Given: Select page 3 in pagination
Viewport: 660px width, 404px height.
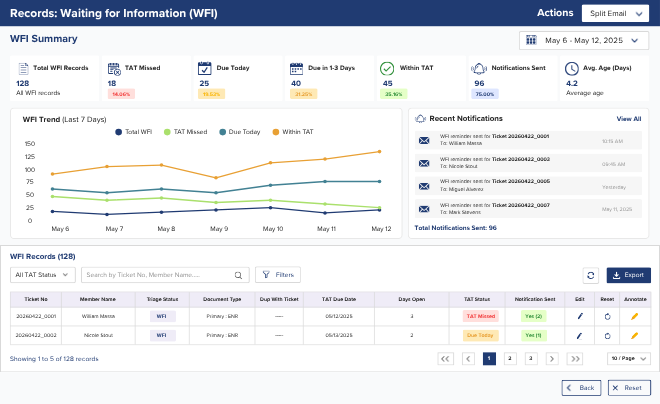Looking at the screenshot, I should pyautogui.click(x=531, y=359).
